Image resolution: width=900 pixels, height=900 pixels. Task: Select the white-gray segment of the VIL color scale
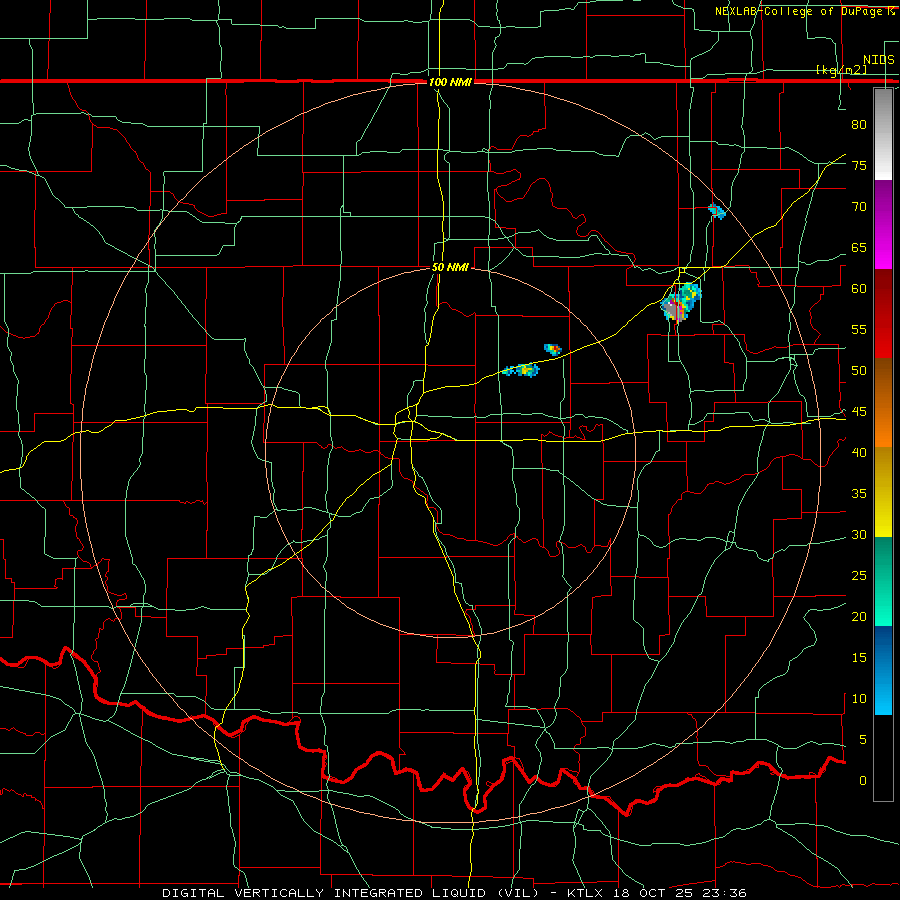point(883,134)
